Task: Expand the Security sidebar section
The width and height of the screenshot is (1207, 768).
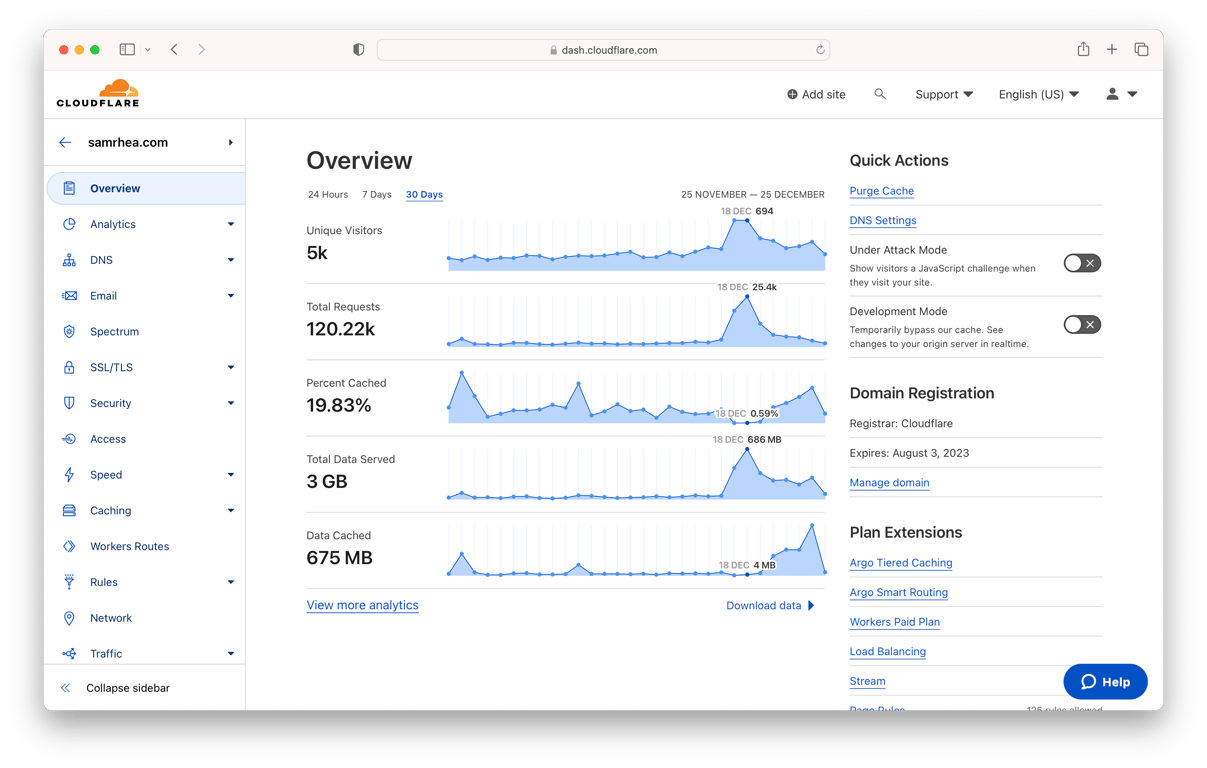Action: click(231, 403)
